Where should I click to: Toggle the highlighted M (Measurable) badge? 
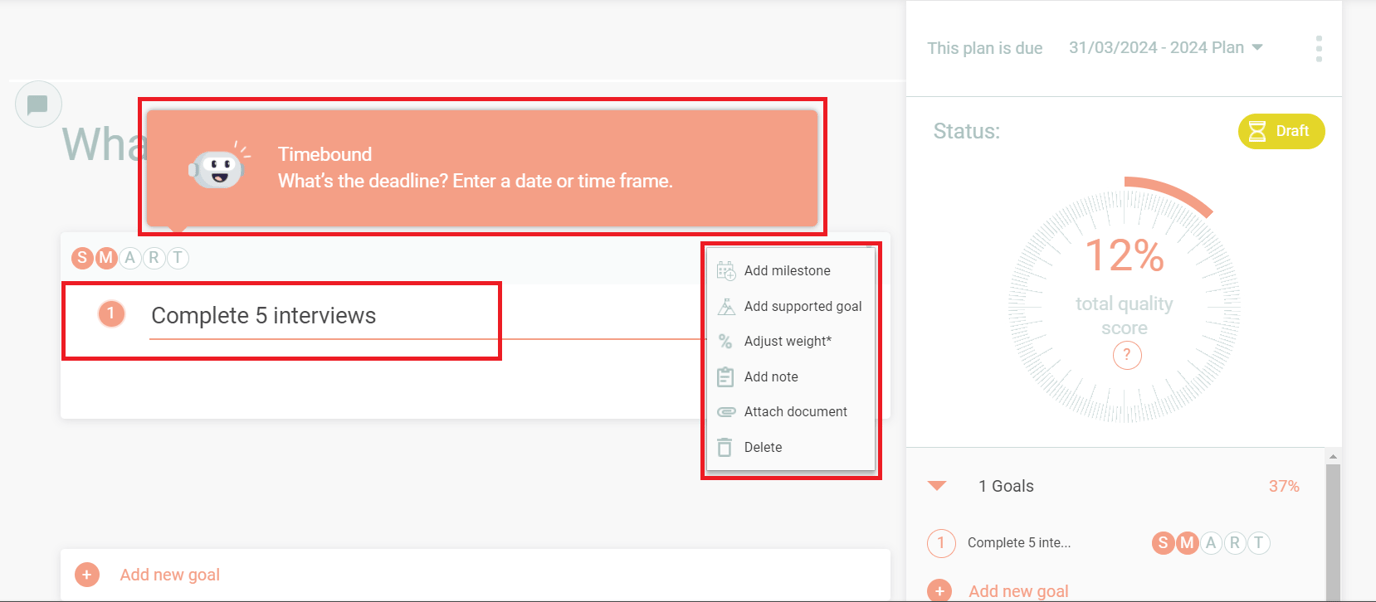click(x=104, y=258)
